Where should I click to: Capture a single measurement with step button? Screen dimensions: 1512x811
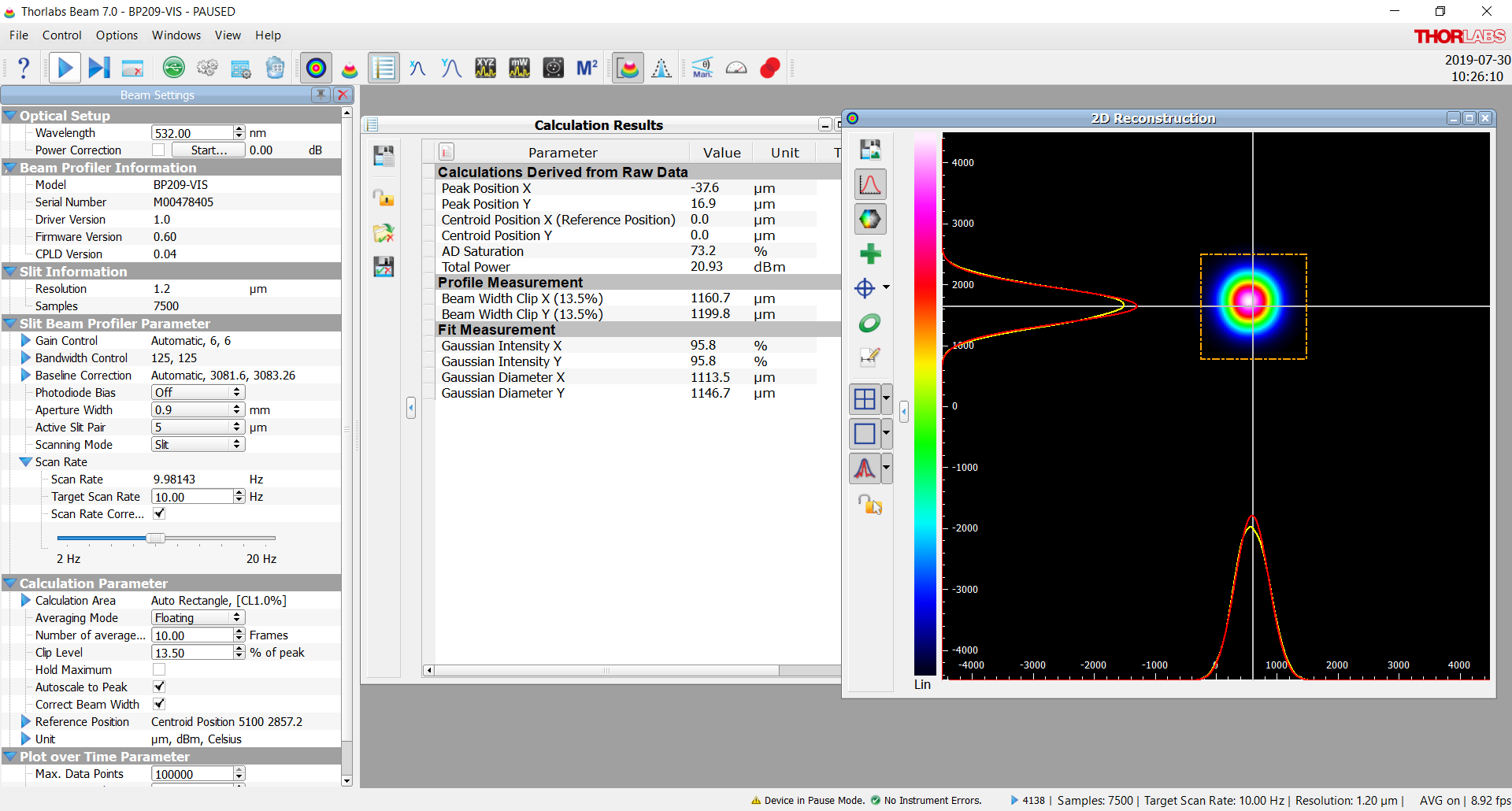[99, 69]
